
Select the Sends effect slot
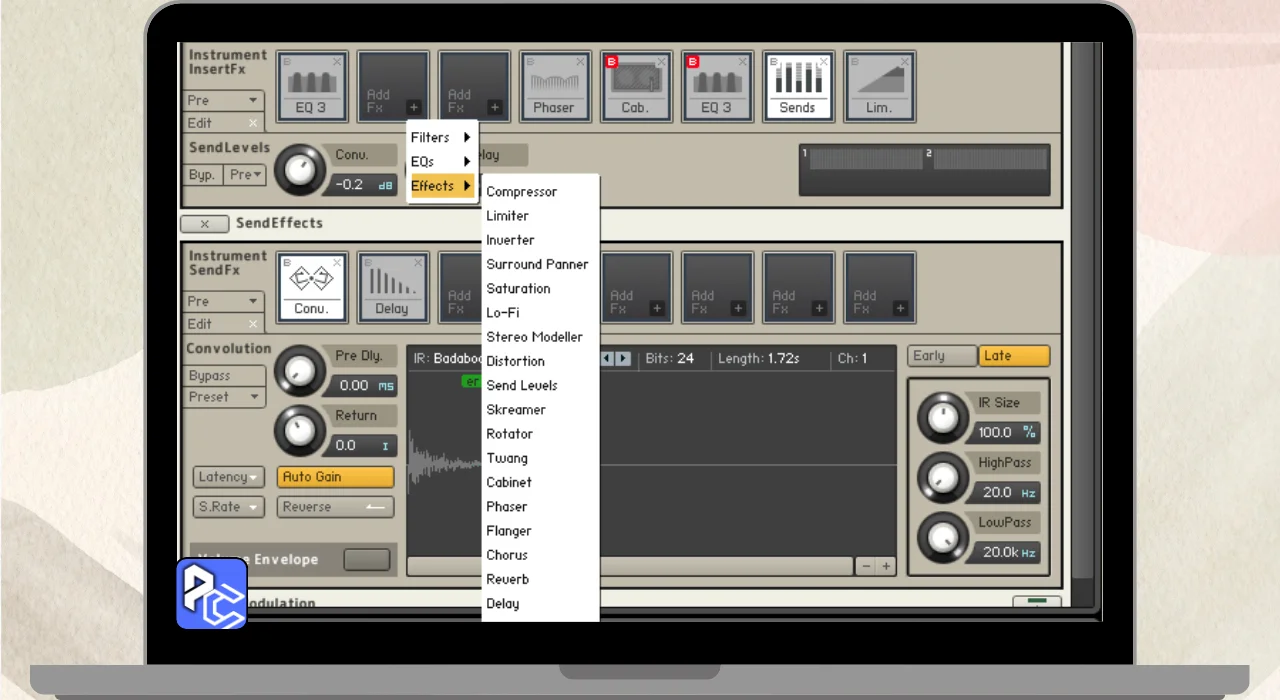pos(797,87)
